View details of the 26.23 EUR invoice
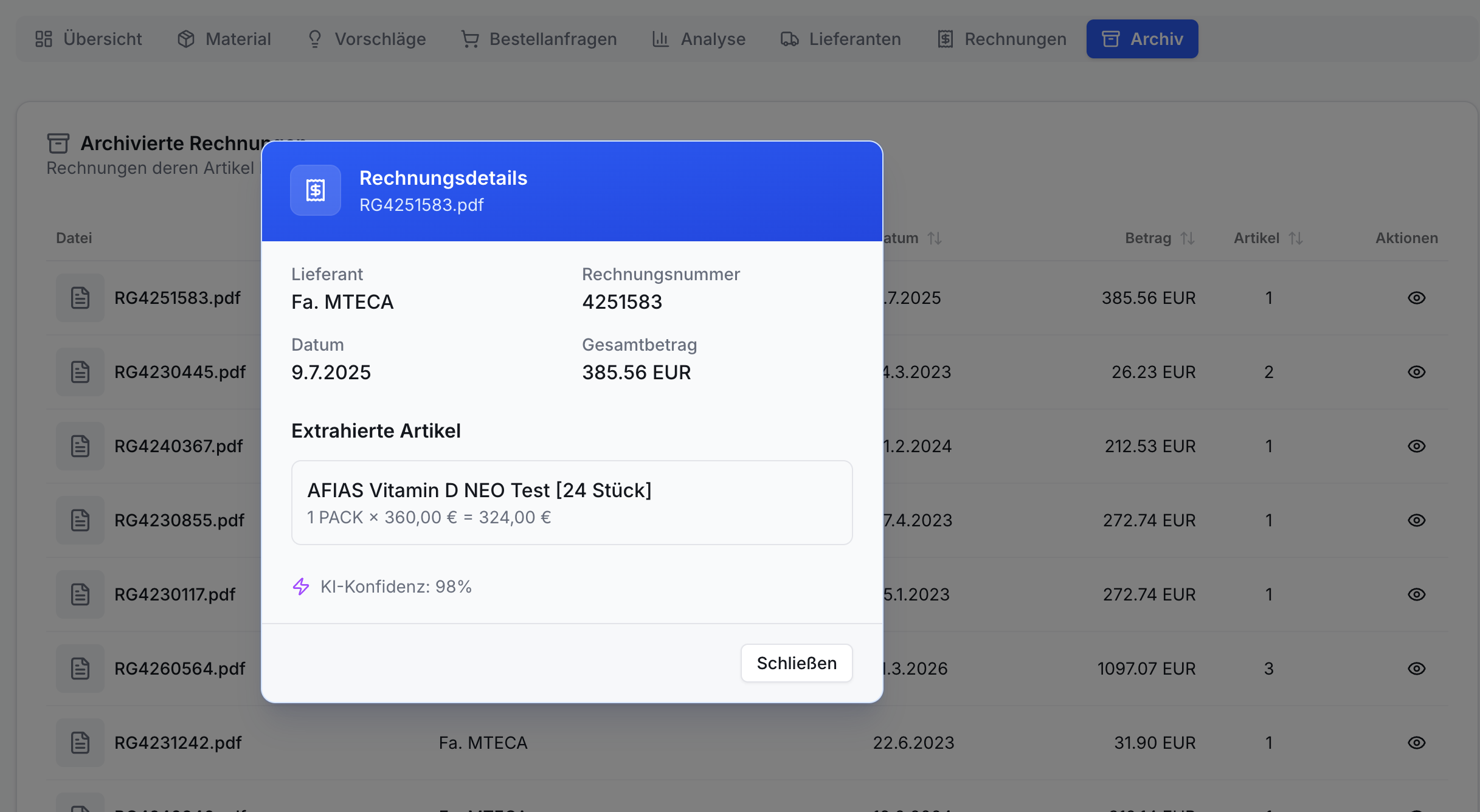The height and width of the screenshot is (812, 1480). click(1417, 372)
